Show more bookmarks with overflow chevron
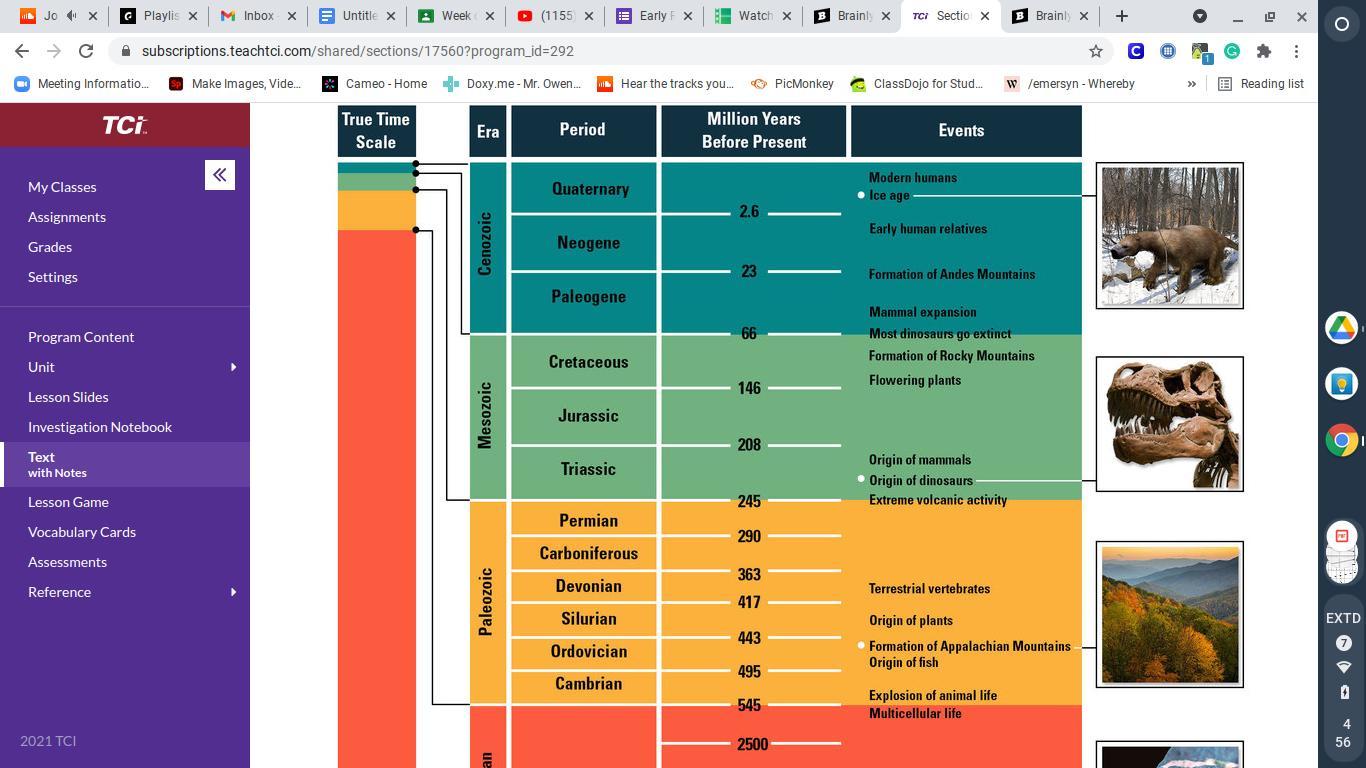 [x=1191, y=84]
